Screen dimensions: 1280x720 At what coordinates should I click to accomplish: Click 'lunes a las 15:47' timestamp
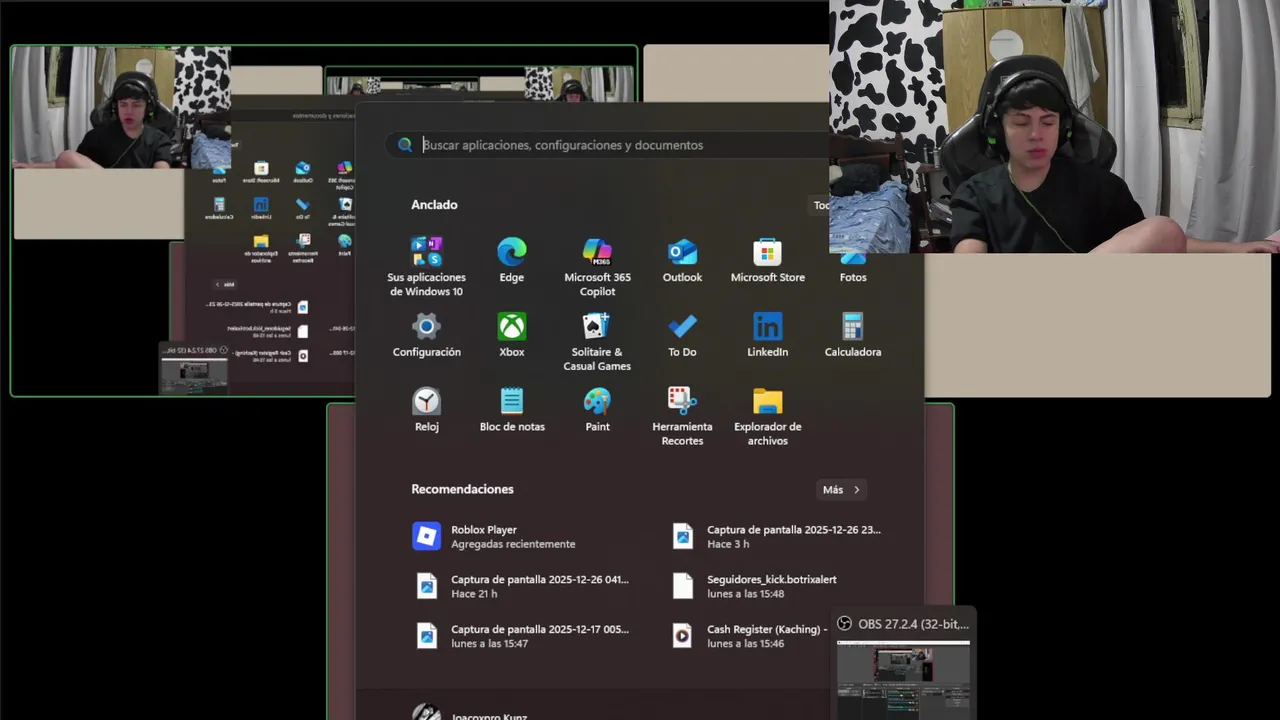click(489, 644)
